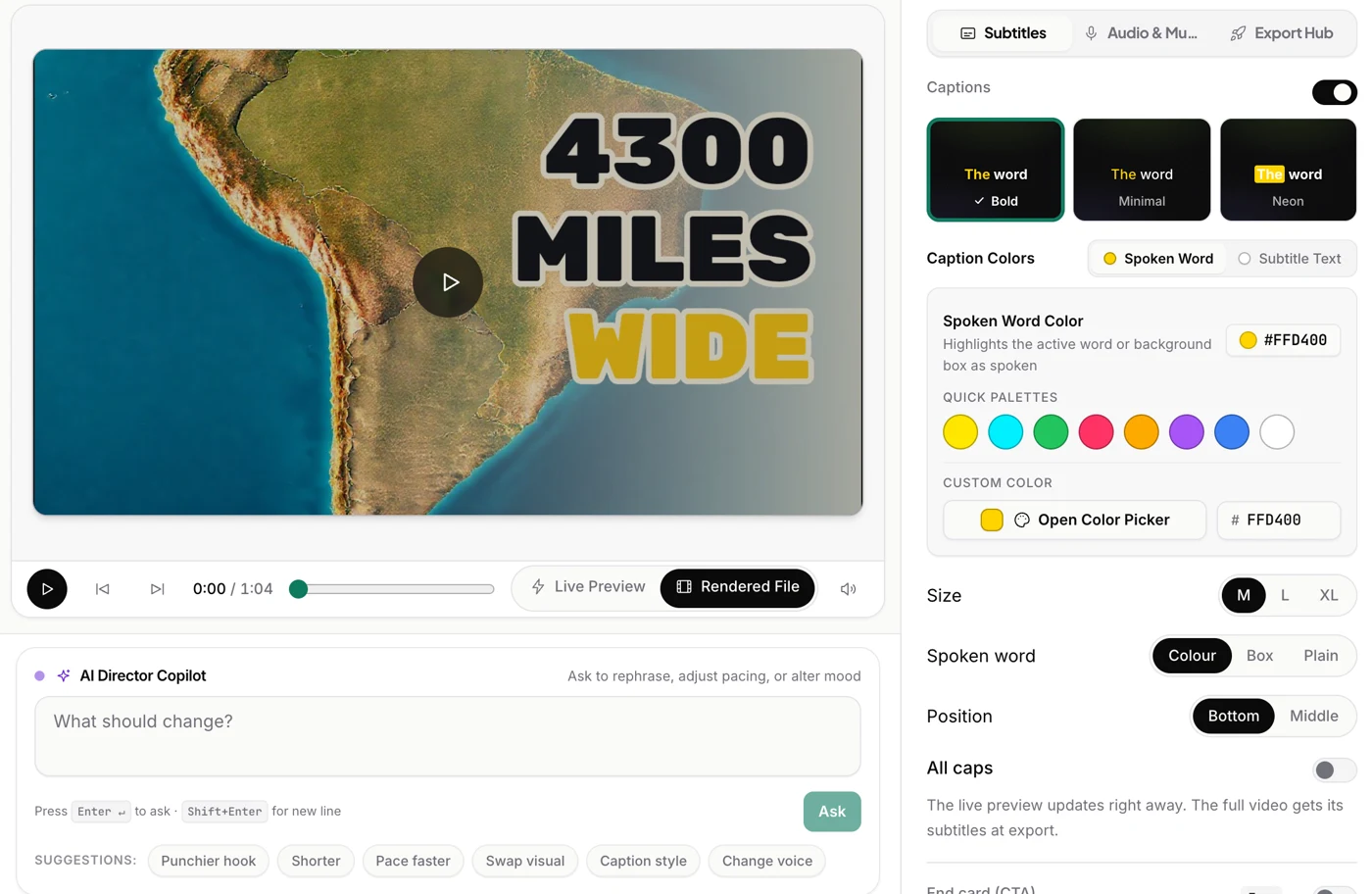This screenshot has height=894, width=1372.
Task: Skip to the next clip
Action: pos(157,589)
